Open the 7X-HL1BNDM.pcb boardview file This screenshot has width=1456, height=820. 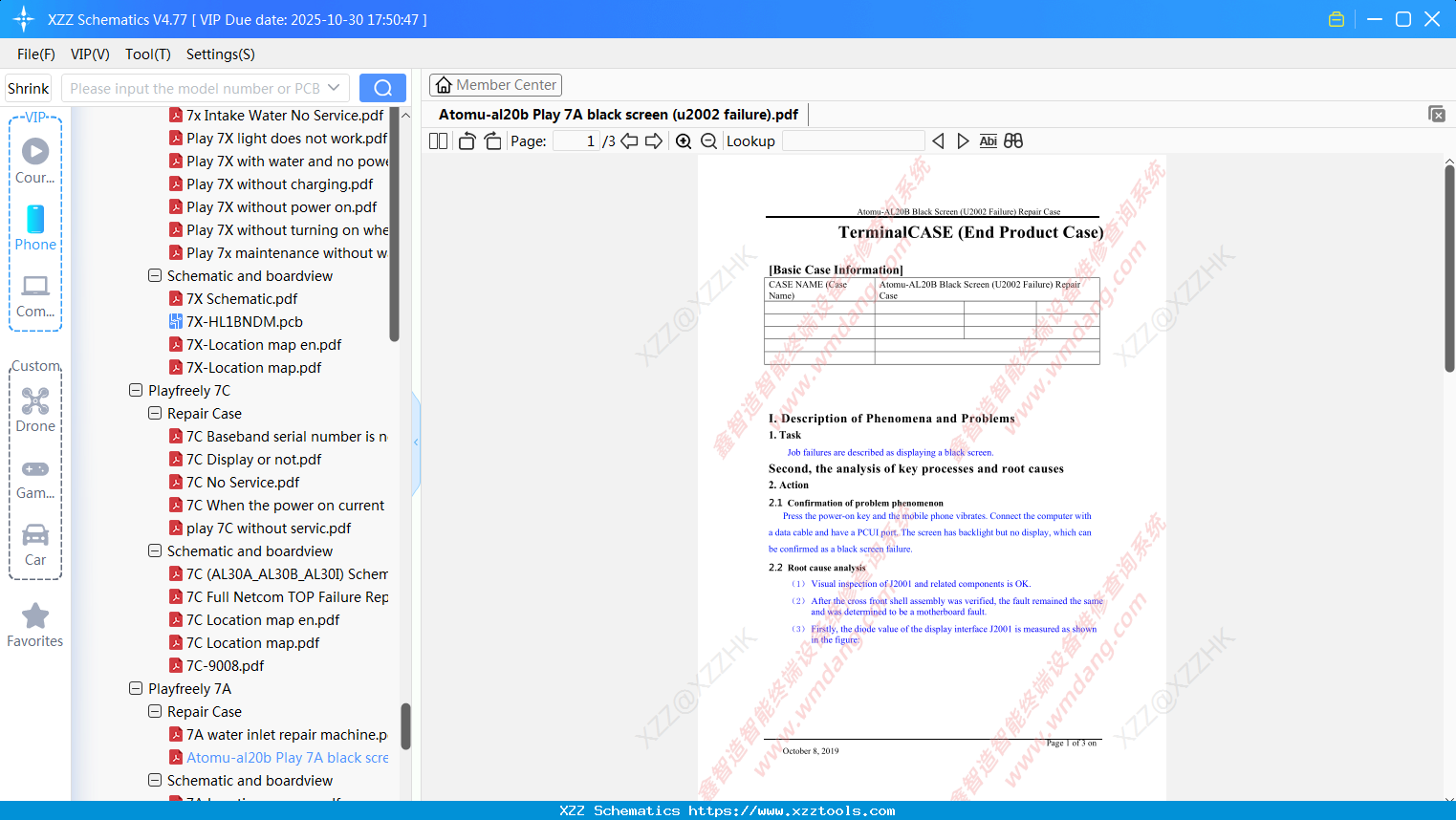point(245,322)
